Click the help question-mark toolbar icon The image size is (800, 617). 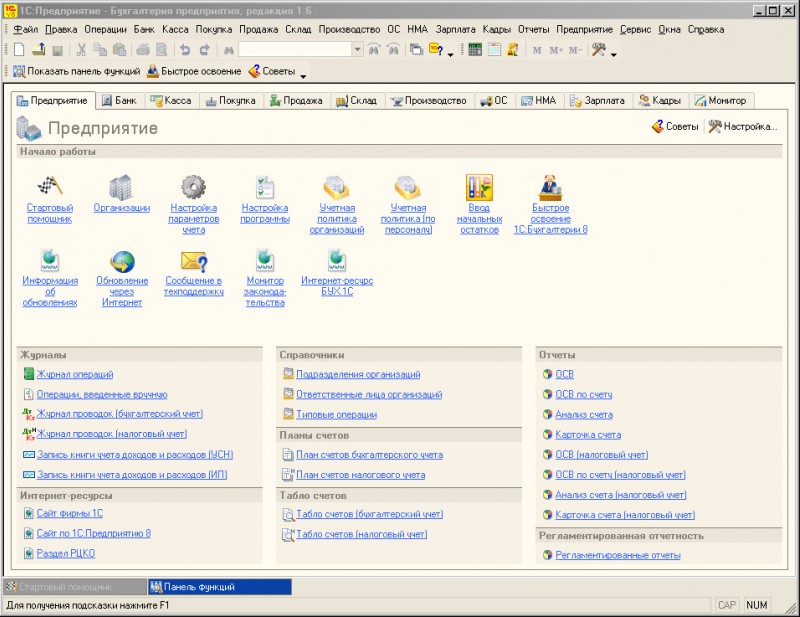point(436,50)
